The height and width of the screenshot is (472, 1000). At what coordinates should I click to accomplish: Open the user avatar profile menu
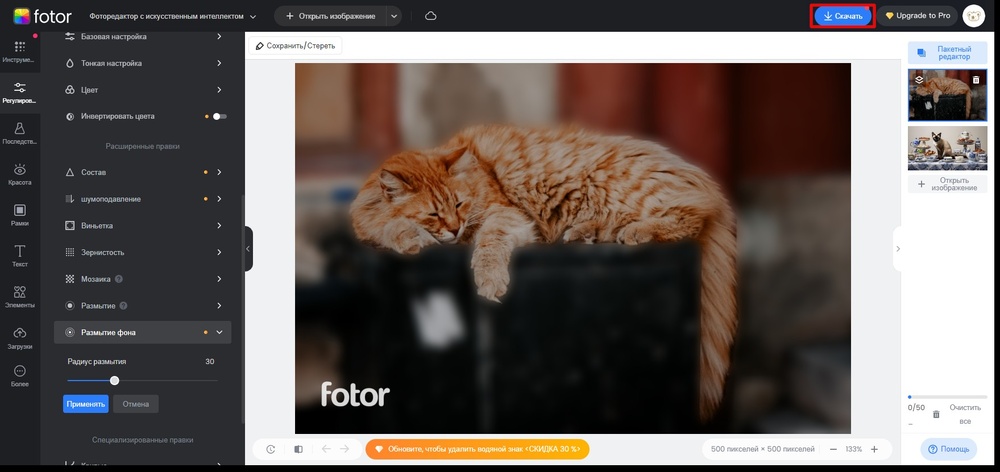[x=973, y=16]
